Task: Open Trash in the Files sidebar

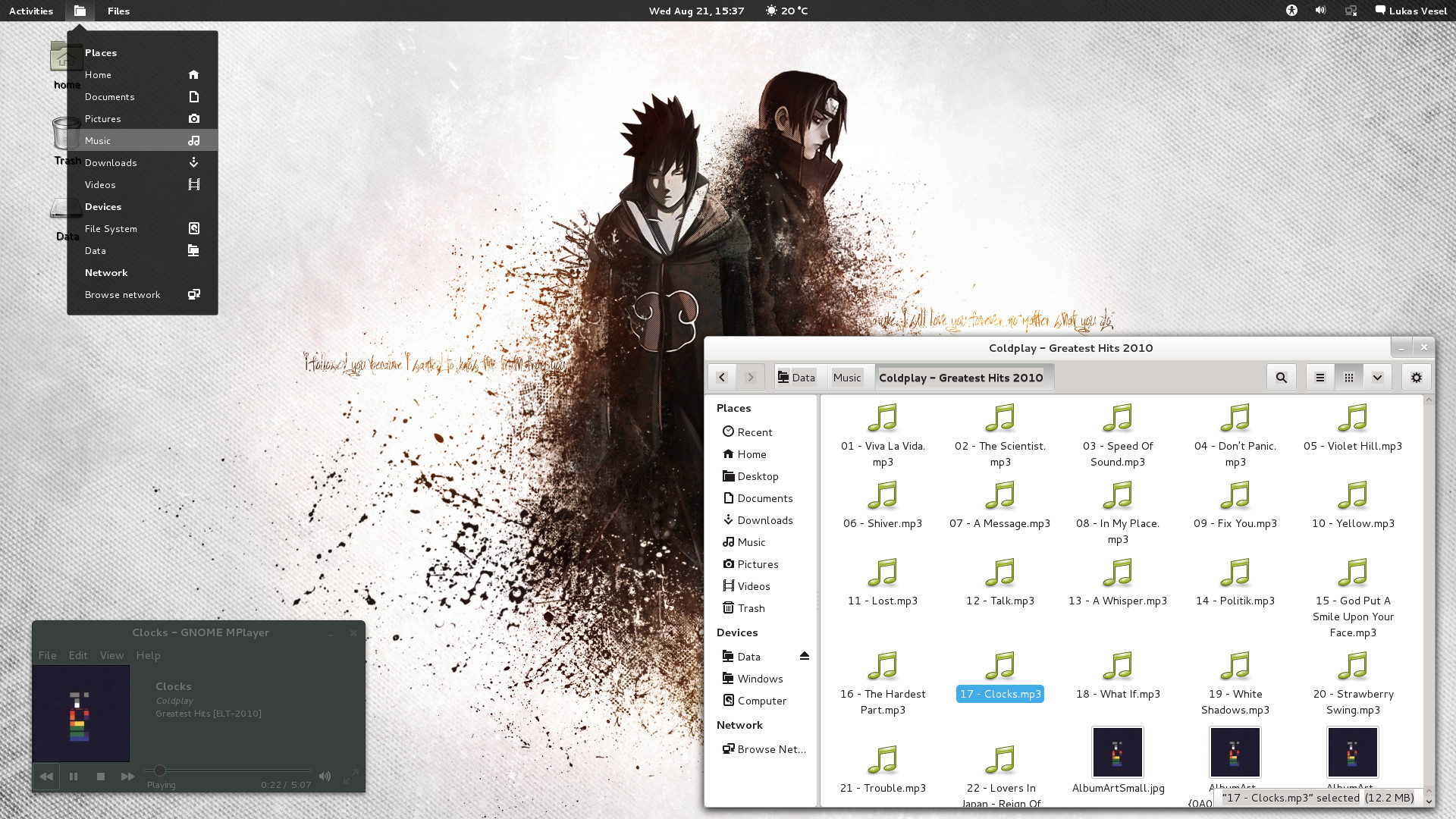Action: point(761,607)
